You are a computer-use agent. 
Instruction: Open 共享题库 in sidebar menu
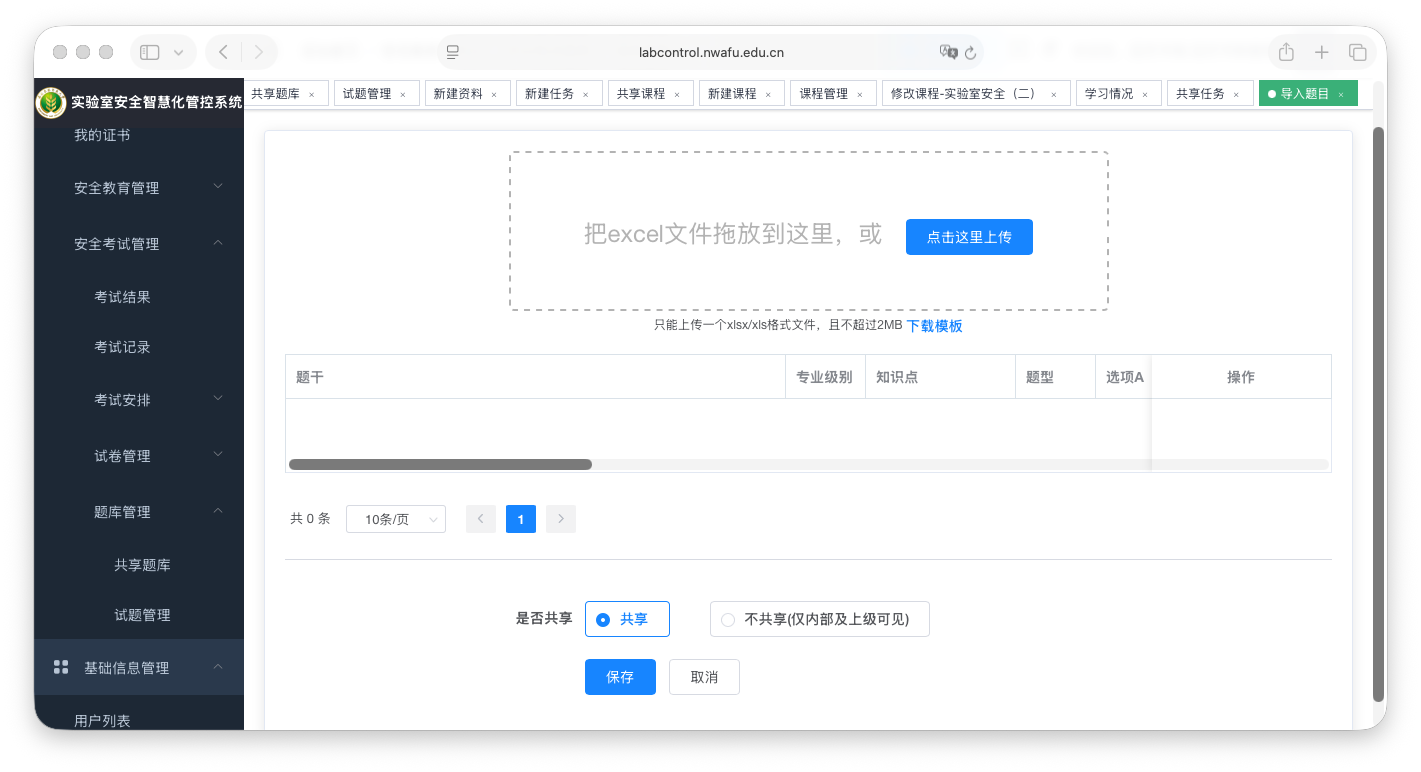pos(142,565)
